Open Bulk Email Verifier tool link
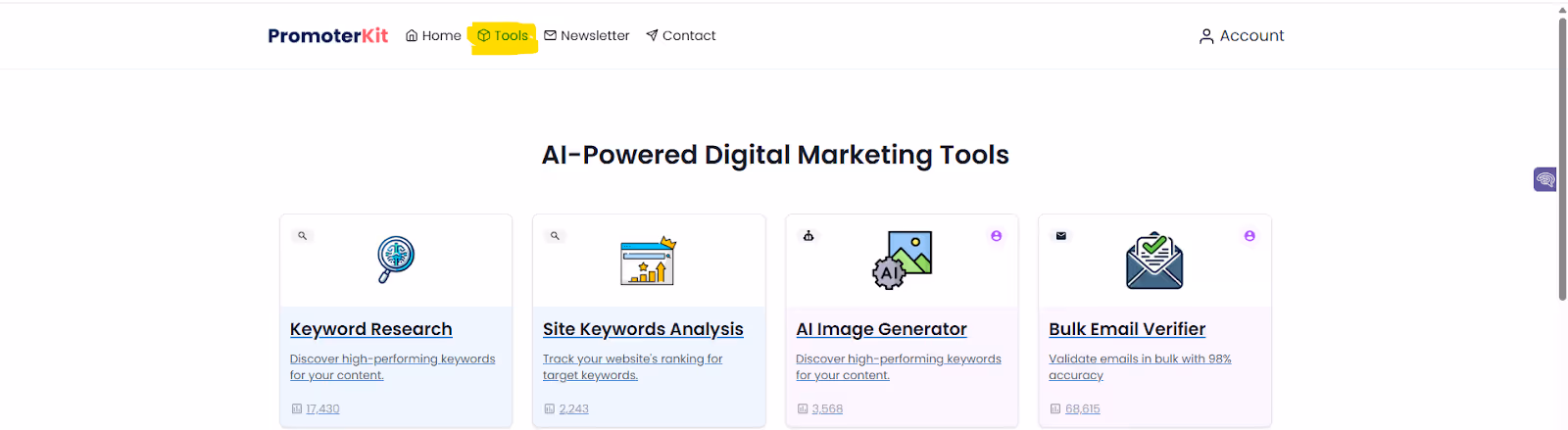Screen dimensions: 1568x430 [x=1127, y=329]
